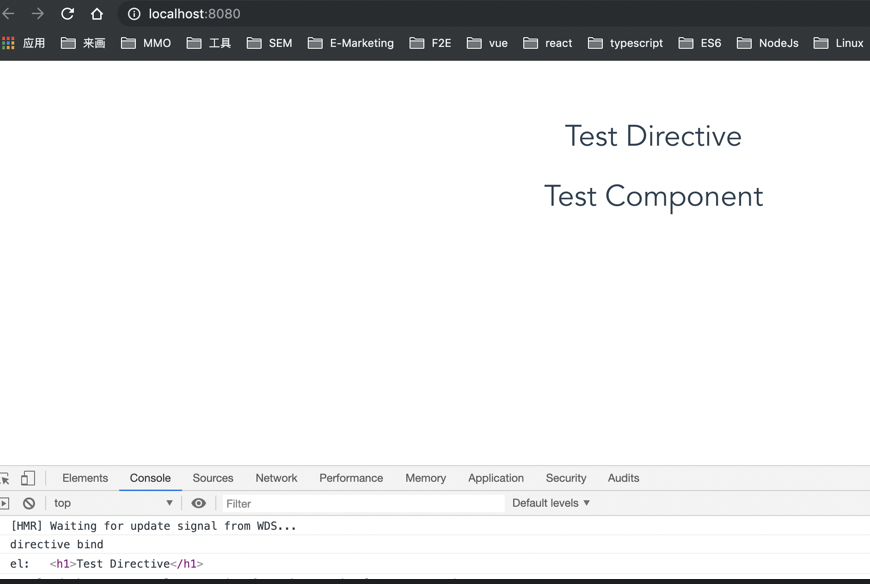Open the react bookmark folder
This screenshot has height=584, width=870.
[x=548, y=43]
